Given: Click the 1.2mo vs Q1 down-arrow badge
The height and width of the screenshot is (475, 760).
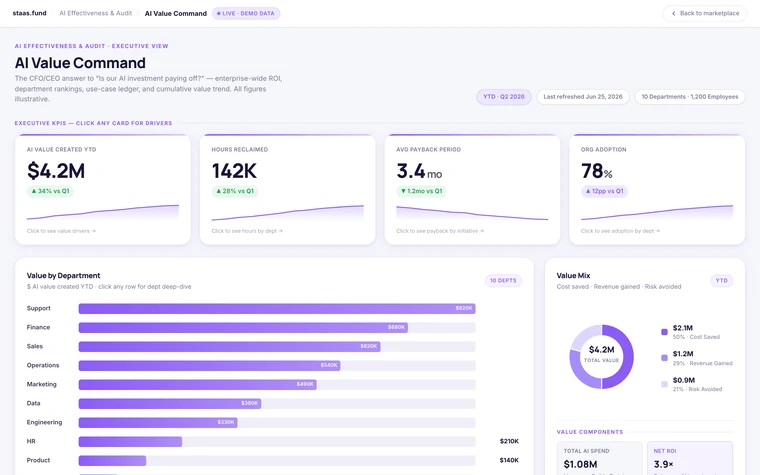Looking at the screenshot, I should pyautogui.click(x=421, y=191).
